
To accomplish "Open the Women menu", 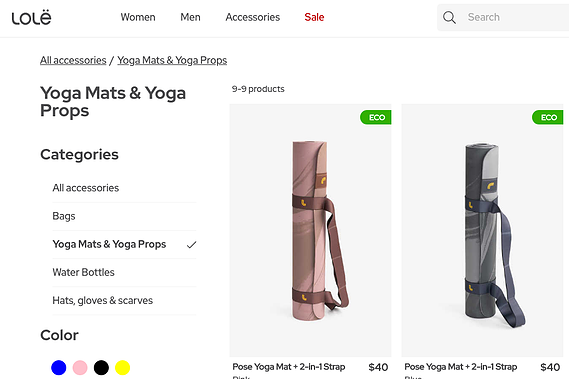I will (138, 17).
